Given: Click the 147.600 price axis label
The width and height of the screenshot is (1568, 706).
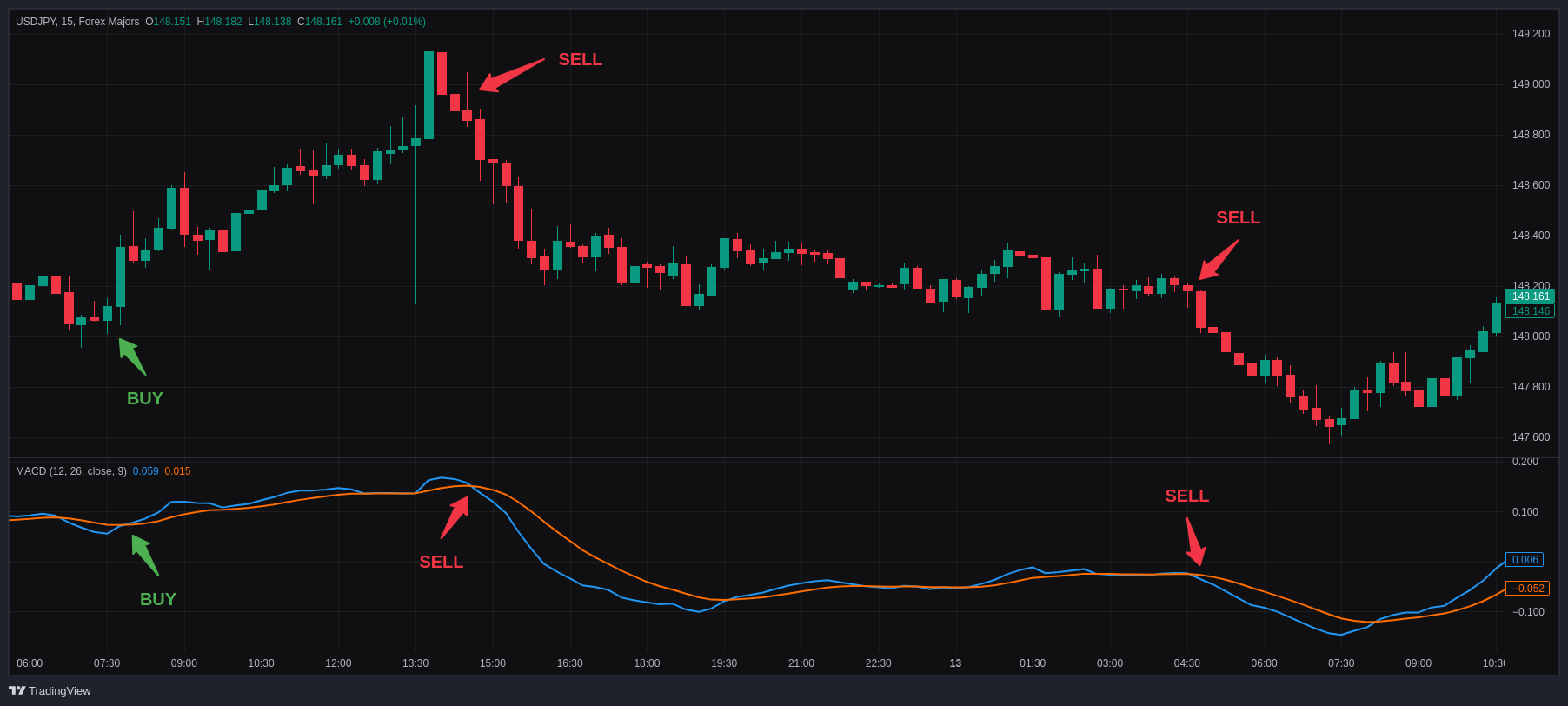Looking at the screenshot, I should [x=1531, y=437].
